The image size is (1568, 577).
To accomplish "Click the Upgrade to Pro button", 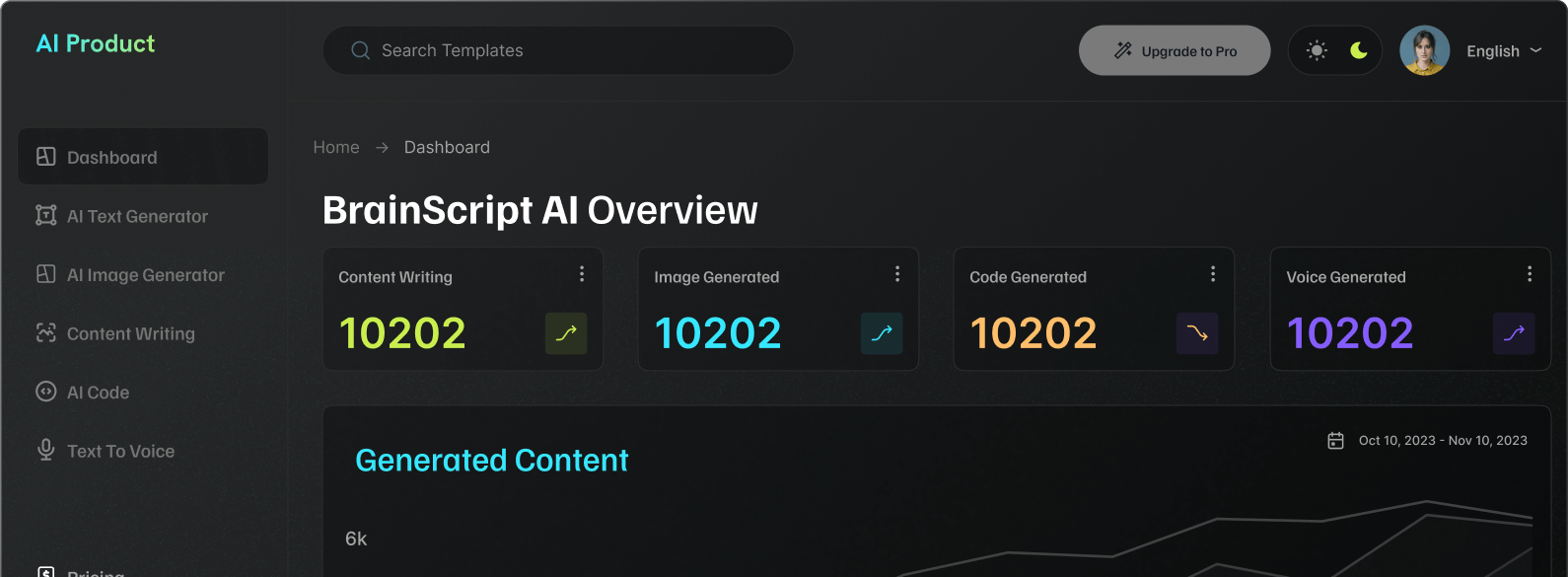I will point(1175,50).
